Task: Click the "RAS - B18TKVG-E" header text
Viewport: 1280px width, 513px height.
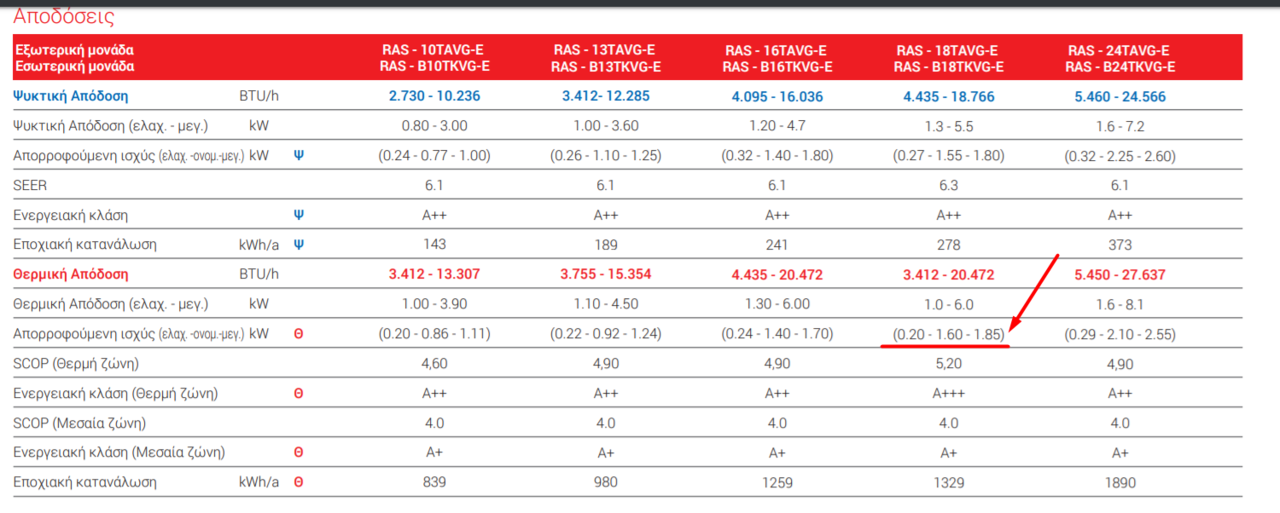Action: 948,67
